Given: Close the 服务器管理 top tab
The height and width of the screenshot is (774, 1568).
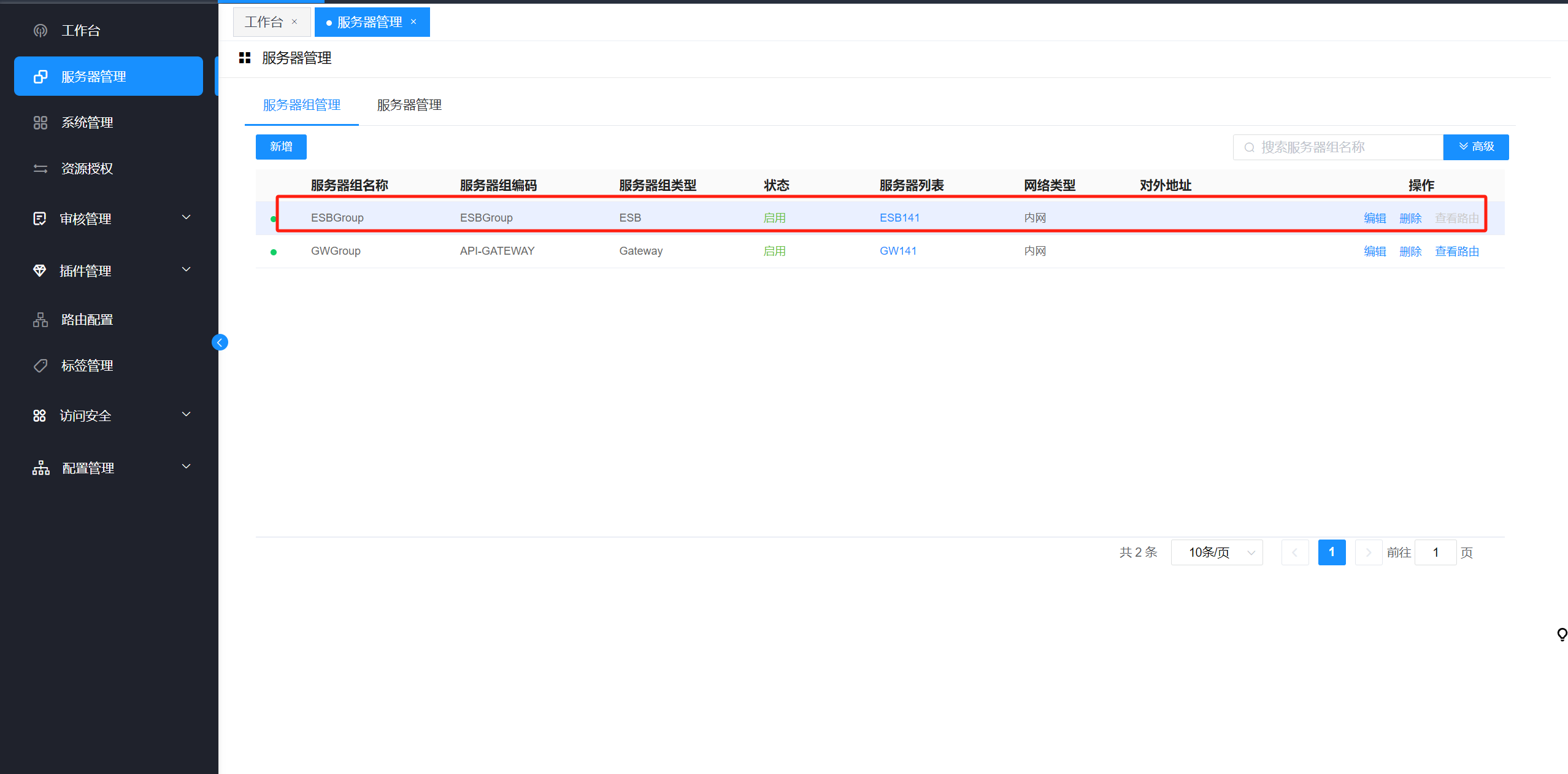Looking at the screenshot, I should pyautogui.click(x=413, y=22).
